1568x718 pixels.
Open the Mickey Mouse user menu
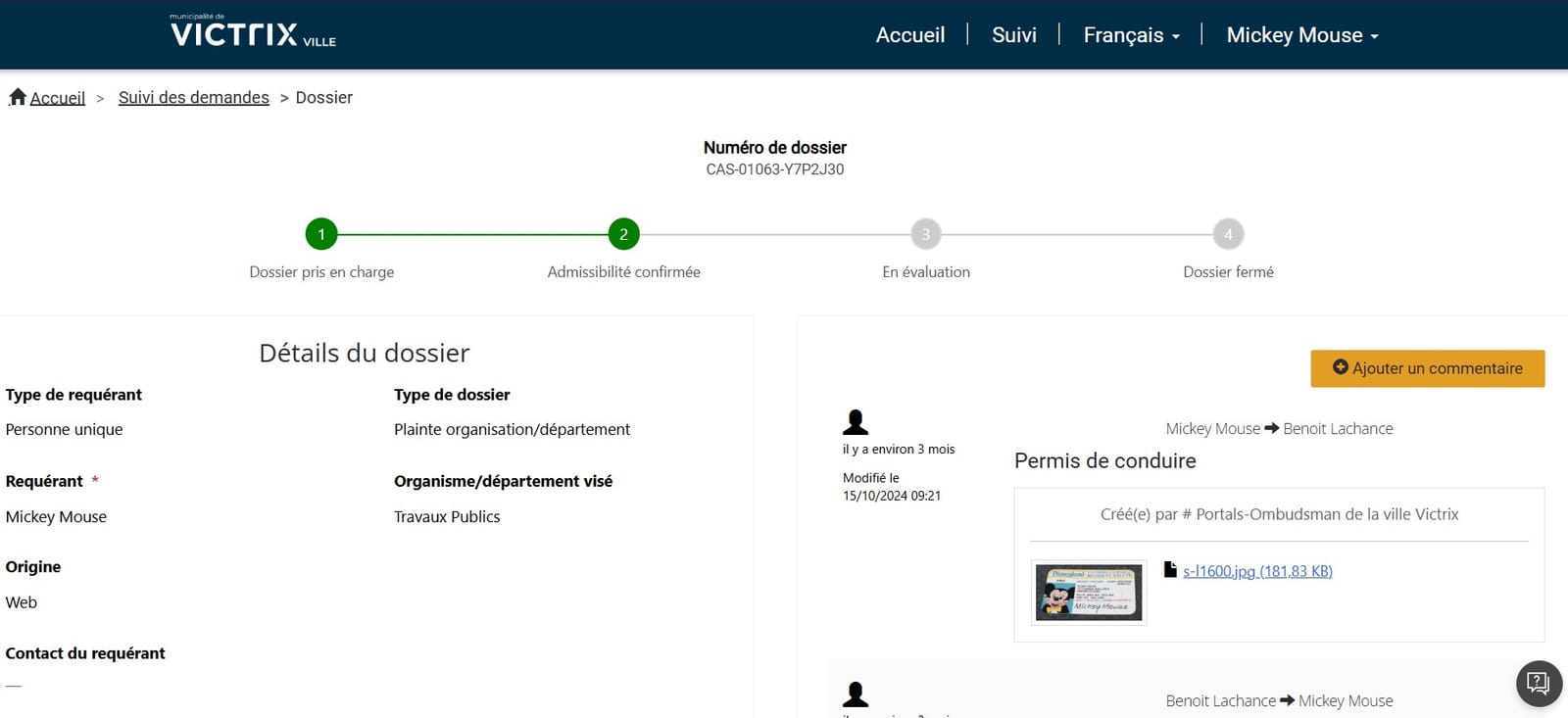pyautogui.click(x=1302, y=35)
